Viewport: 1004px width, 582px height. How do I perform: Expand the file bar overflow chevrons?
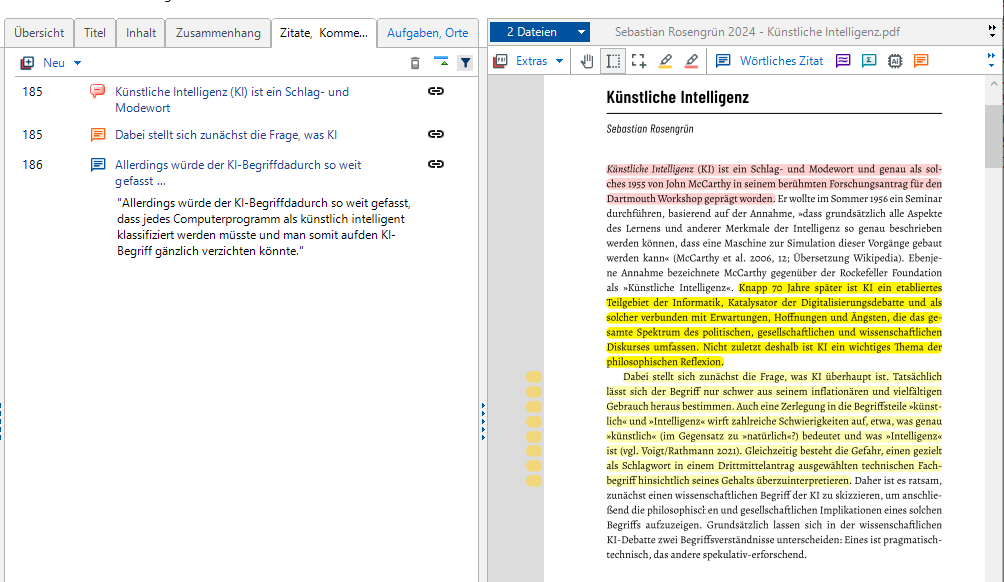tap(992, 31)
